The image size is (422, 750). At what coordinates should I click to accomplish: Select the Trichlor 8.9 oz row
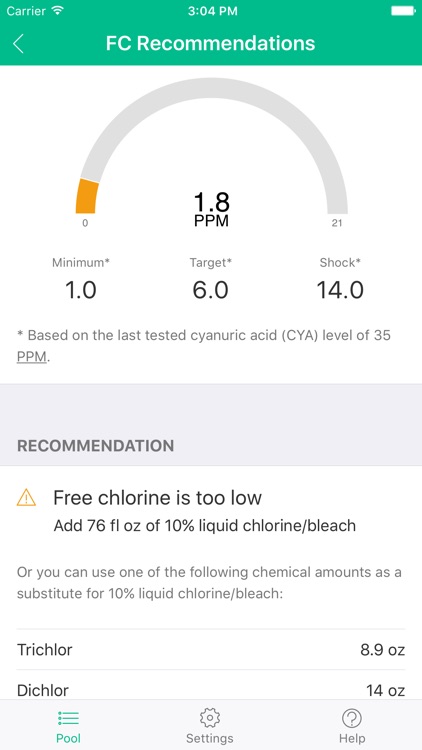(x=211, y=650)
